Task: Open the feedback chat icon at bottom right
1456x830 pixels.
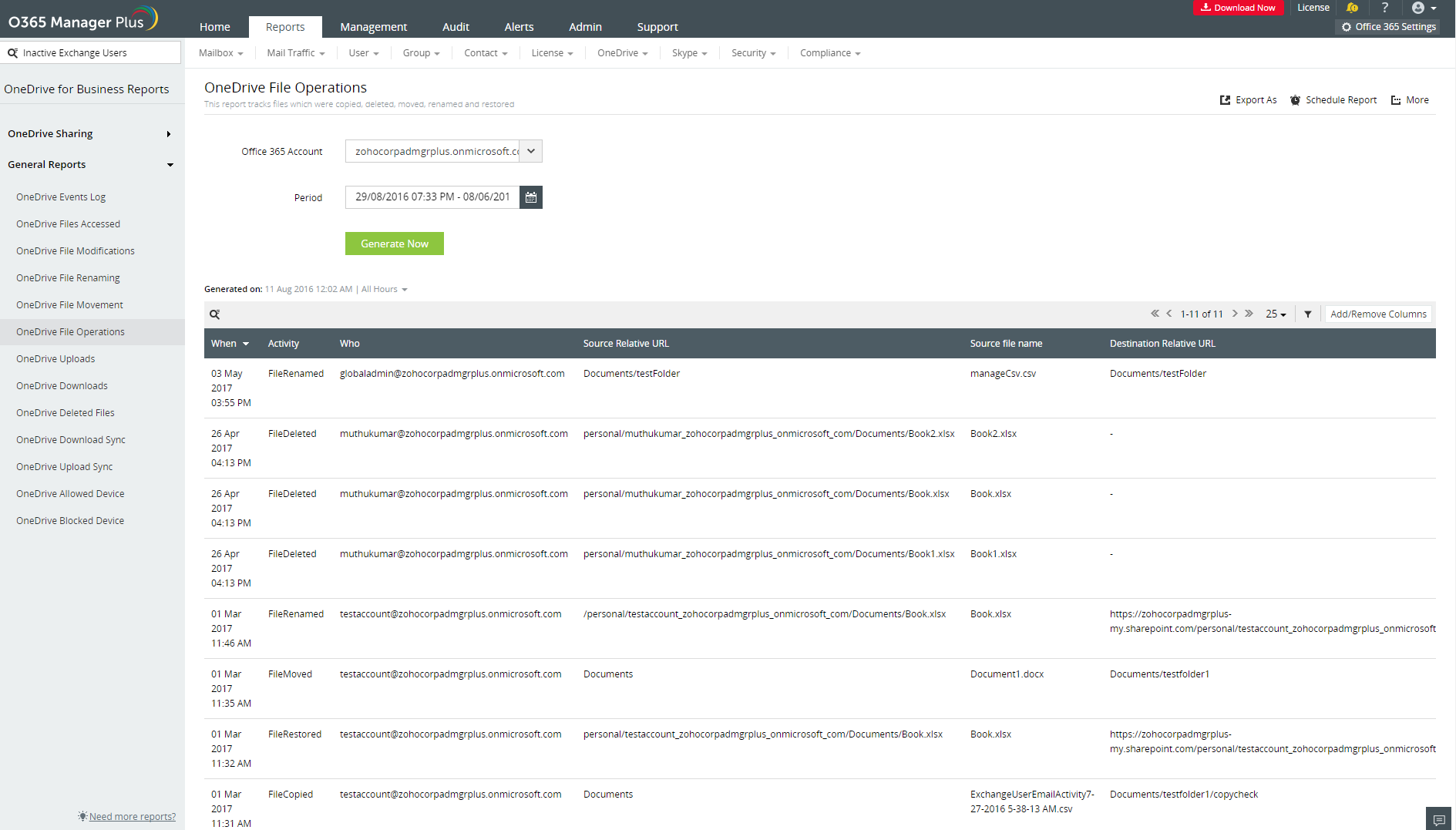Action: click(x=1438, y=819)
